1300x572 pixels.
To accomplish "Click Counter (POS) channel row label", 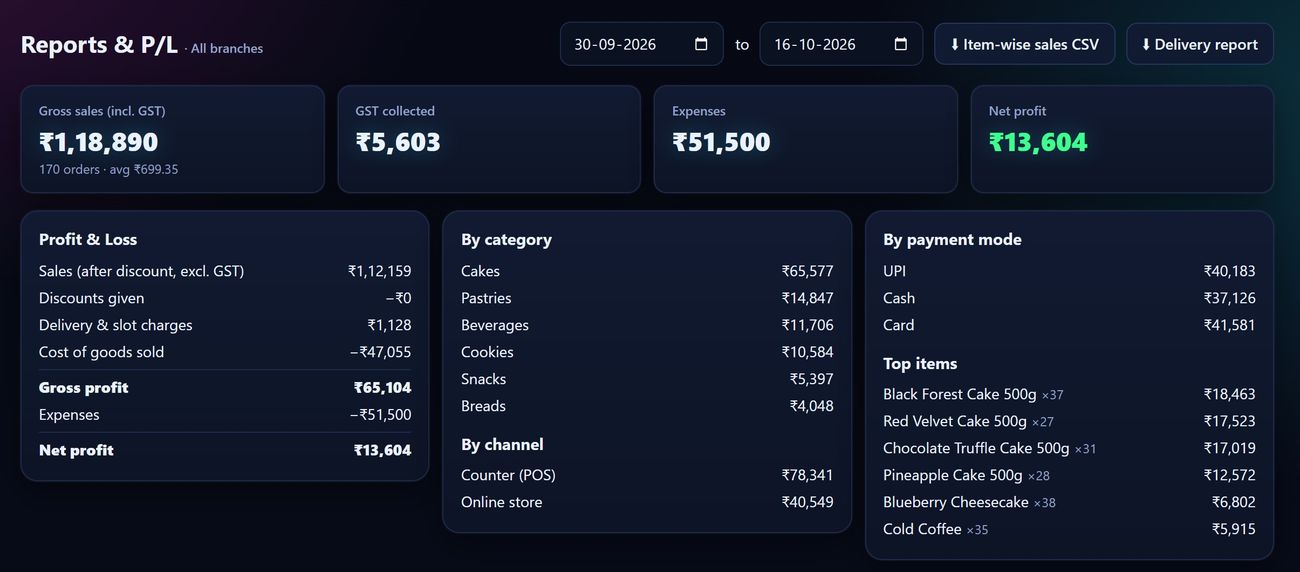I will (508, 475).
